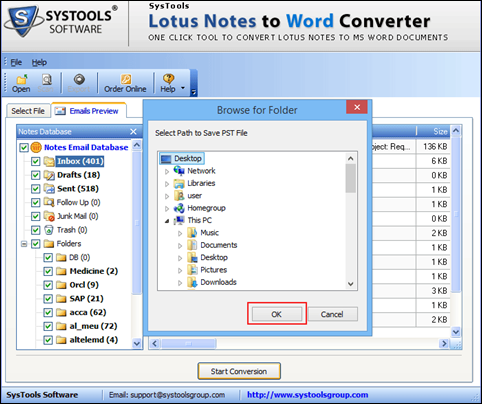Image resolution: width=482 pixels, height=404 pixels.
Task: Uncheck the Drafts (18) checkbox
Action: (35, 175)
